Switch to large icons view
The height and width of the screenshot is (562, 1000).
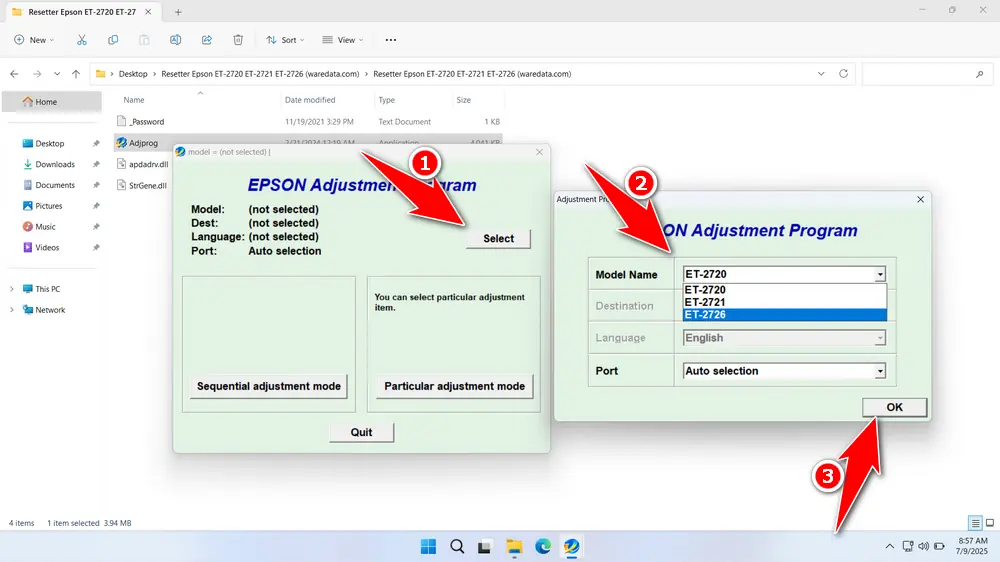click(x=990, y=523)
